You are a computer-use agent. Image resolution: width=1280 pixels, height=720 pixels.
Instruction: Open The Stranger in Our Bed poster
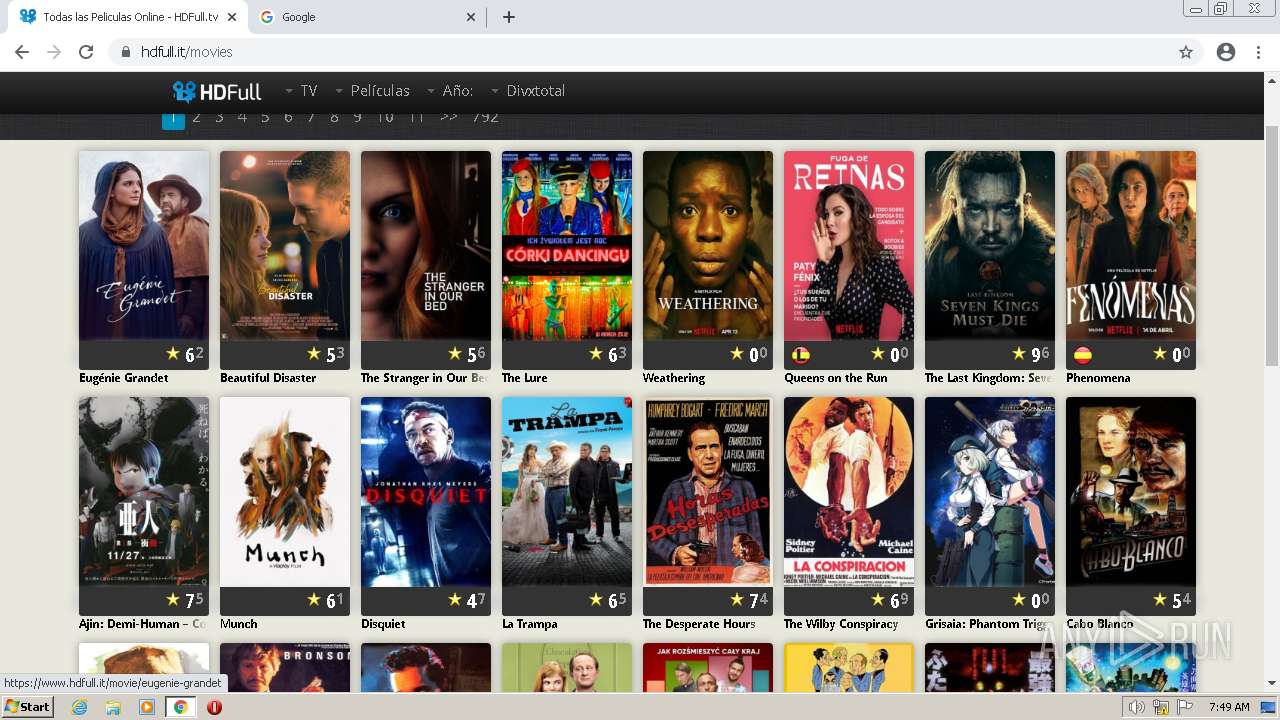coord(426,246)
